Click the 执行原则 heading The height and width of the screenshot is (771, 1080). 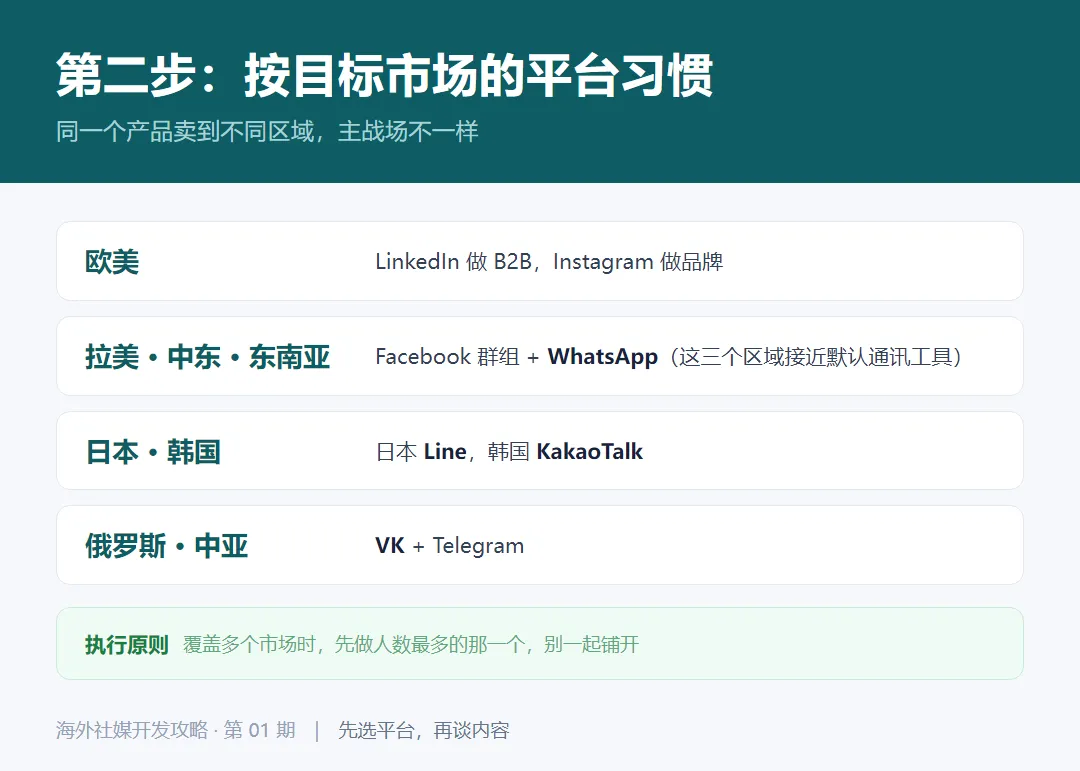click(x=127, y=645)
